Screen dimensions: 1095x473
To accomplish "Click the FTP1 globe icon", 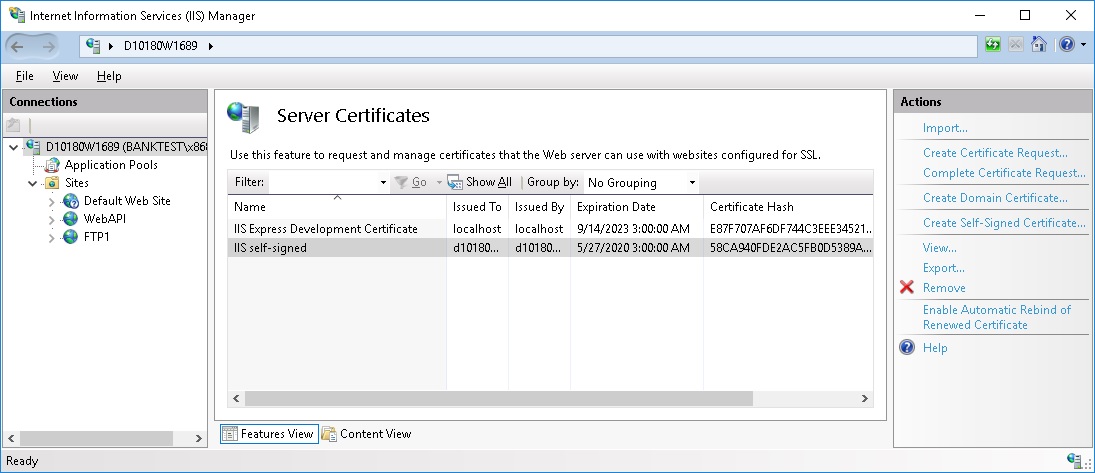I will point(71,237).
